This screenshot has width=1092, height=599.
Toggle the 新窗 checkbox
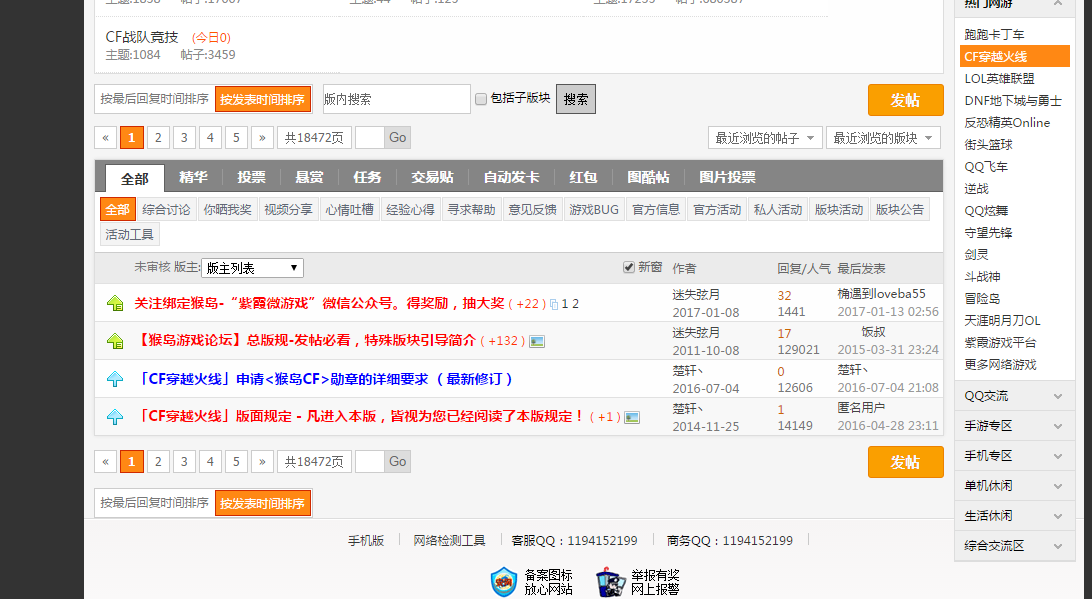point(629,267)
